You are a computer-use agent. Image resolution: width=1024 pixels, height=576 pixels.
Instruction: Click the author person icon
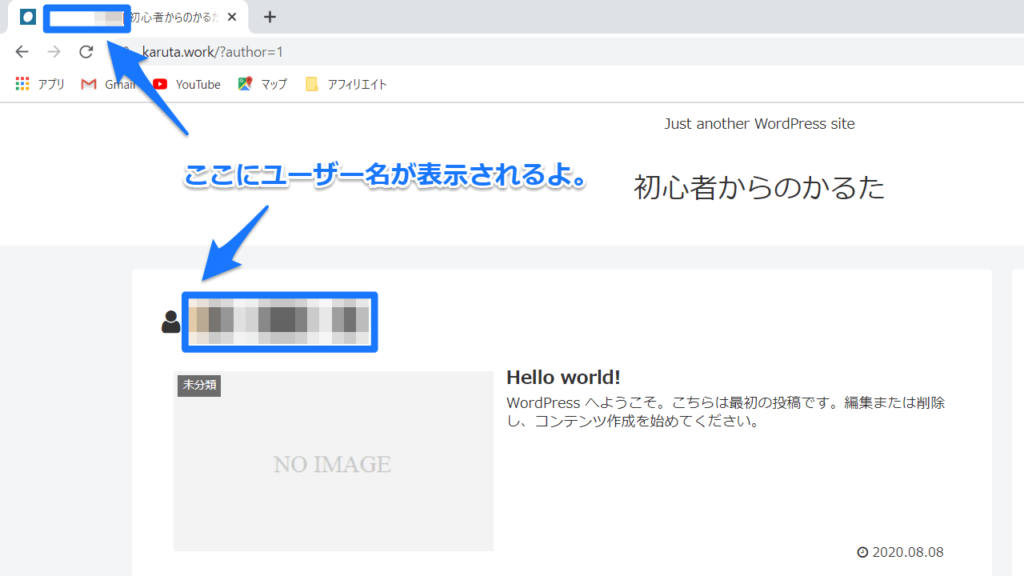[170, 321]
